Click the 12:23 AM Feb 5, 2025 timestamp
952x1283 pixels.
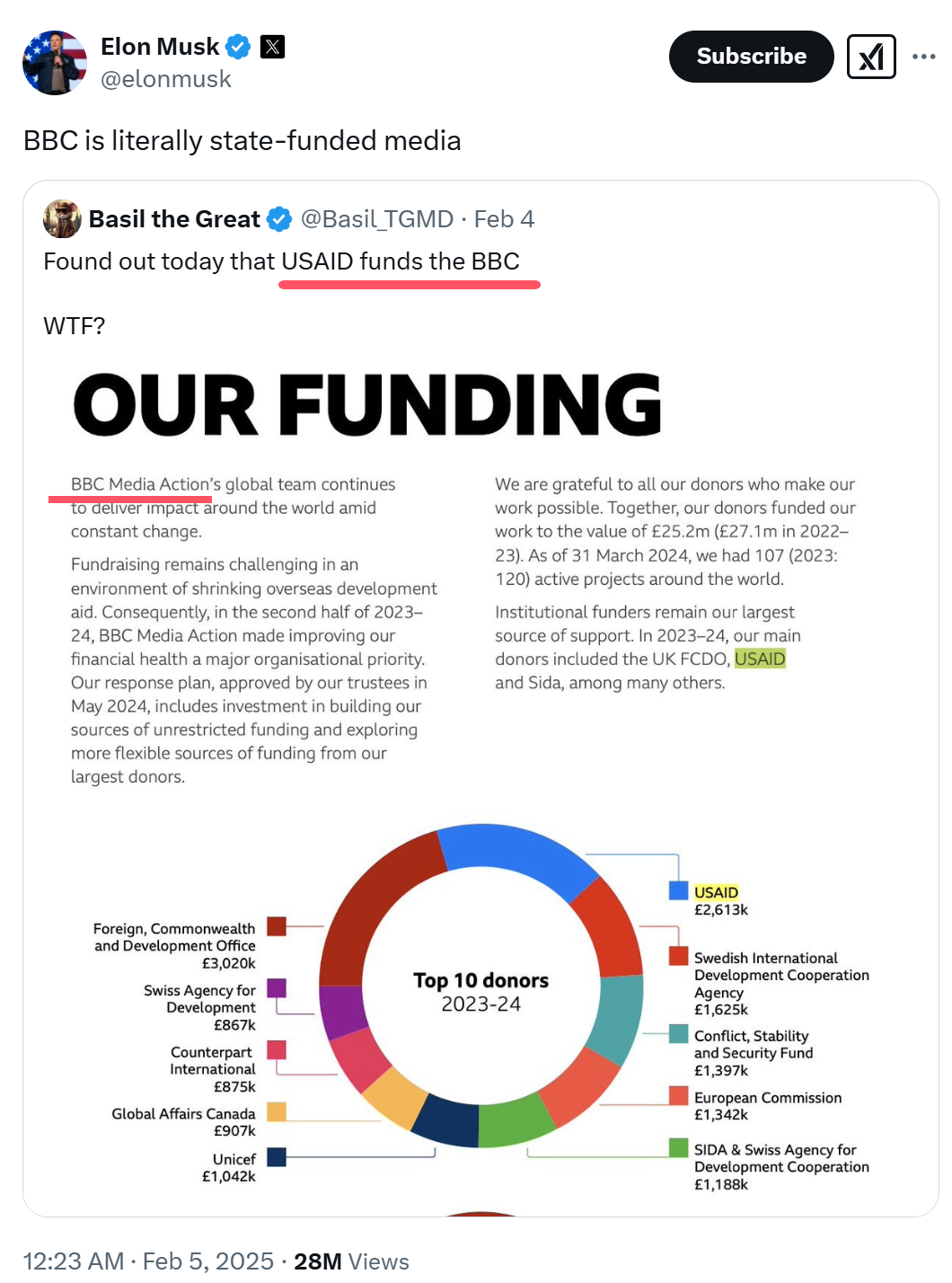coord(148,1261)
